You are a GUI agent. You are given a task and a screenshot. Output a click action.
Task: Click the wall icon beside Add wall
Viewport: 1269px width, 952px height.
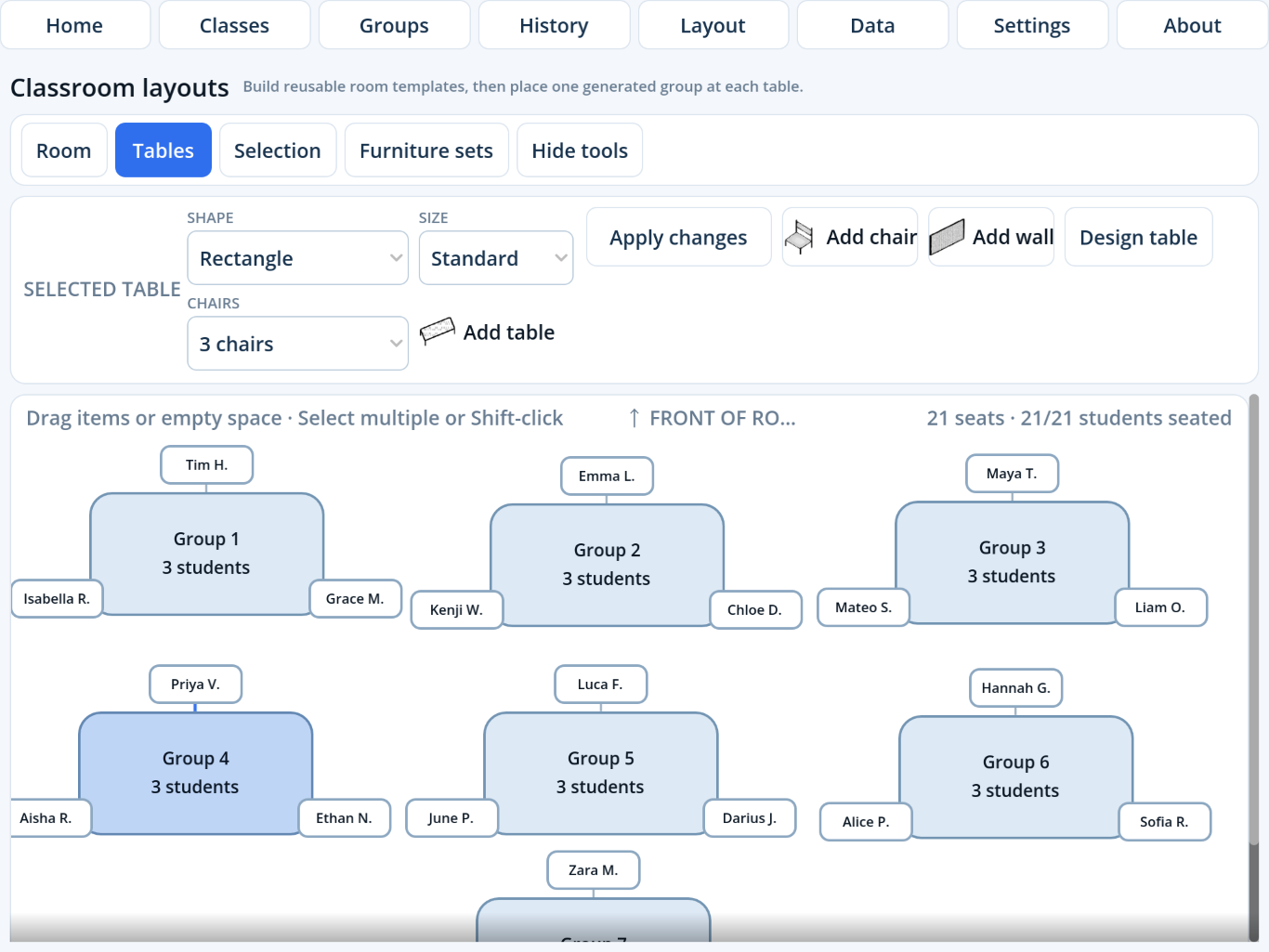click(x=947, y=237)
